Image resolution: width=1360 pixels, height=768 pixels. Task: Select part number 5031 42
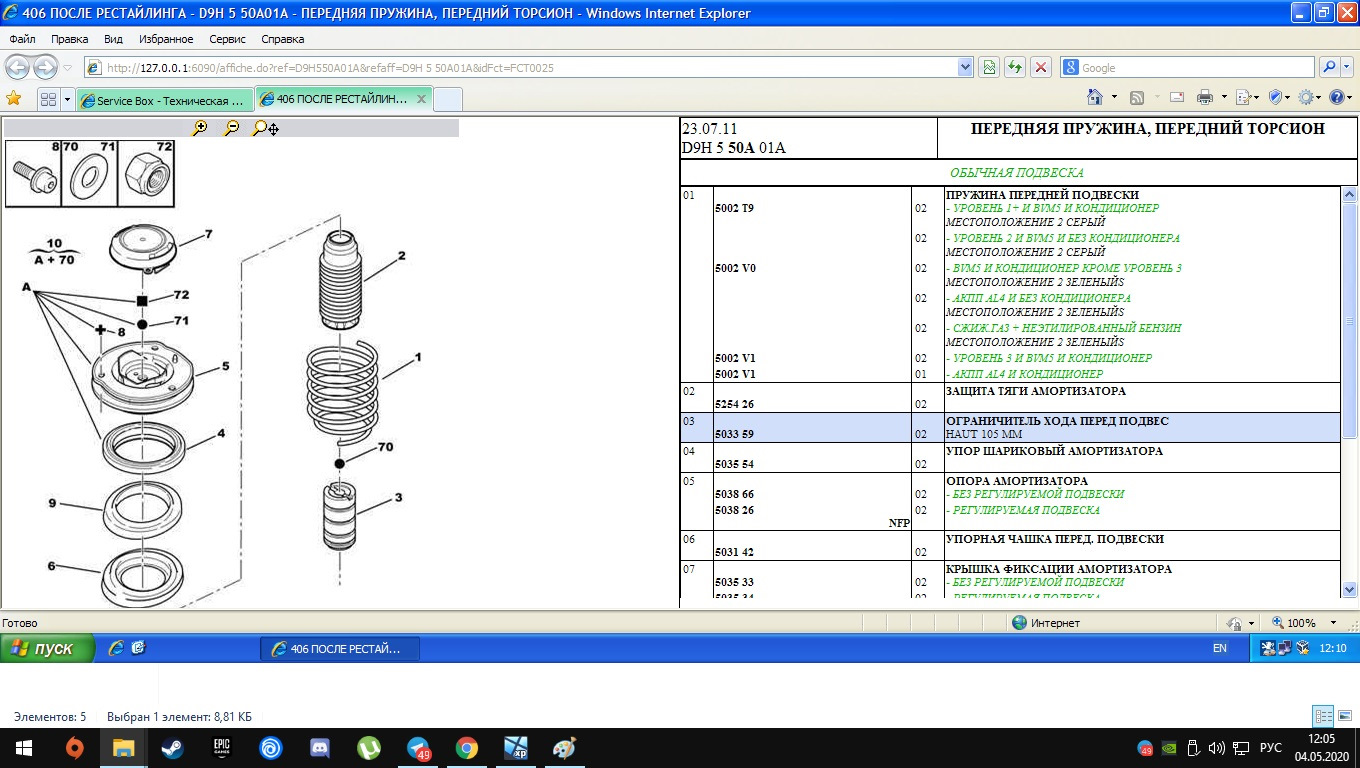[x=735, y=552]
